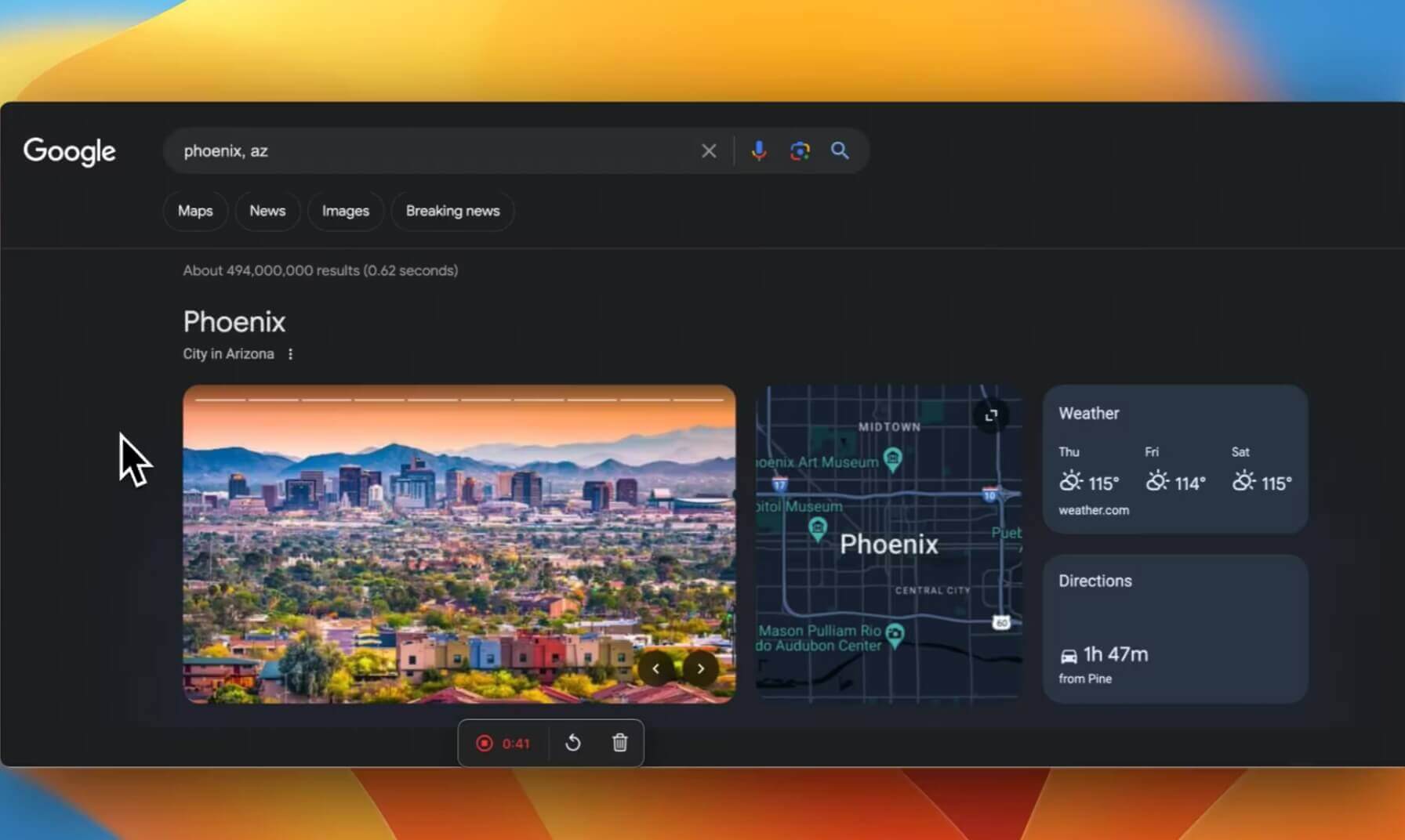Image resolution: width=1405 pixels, height=840 pixels.
Task: Stop the screen recording
Action: 485,743
